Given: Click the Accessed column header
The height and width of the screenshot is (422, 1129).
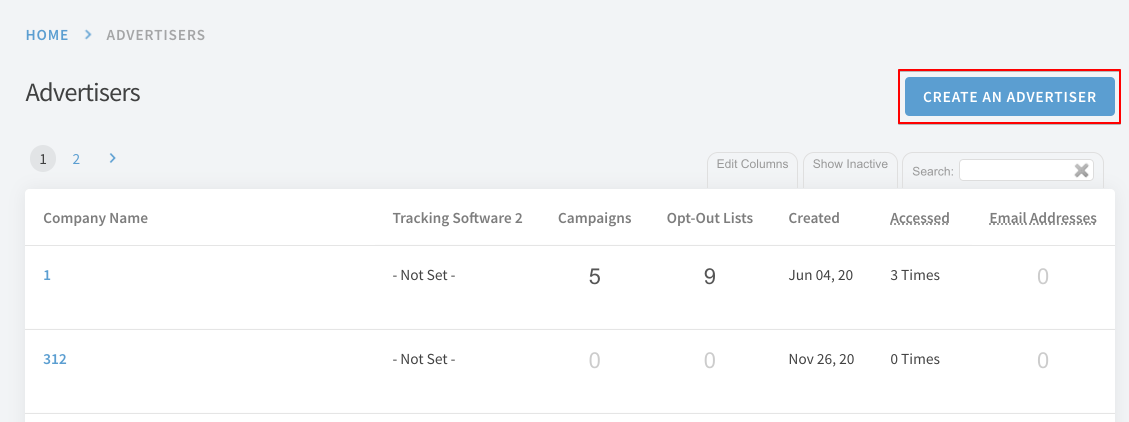Looking at the screenshot, I should click(x=919, y=218).
